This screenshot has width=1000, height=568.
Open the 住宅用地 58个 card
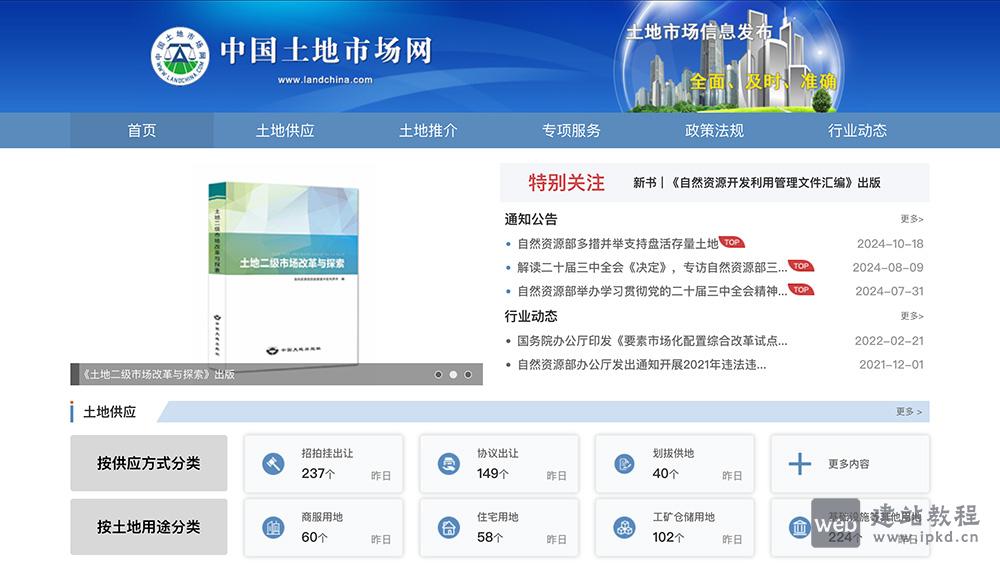click(x=499, y=527)
